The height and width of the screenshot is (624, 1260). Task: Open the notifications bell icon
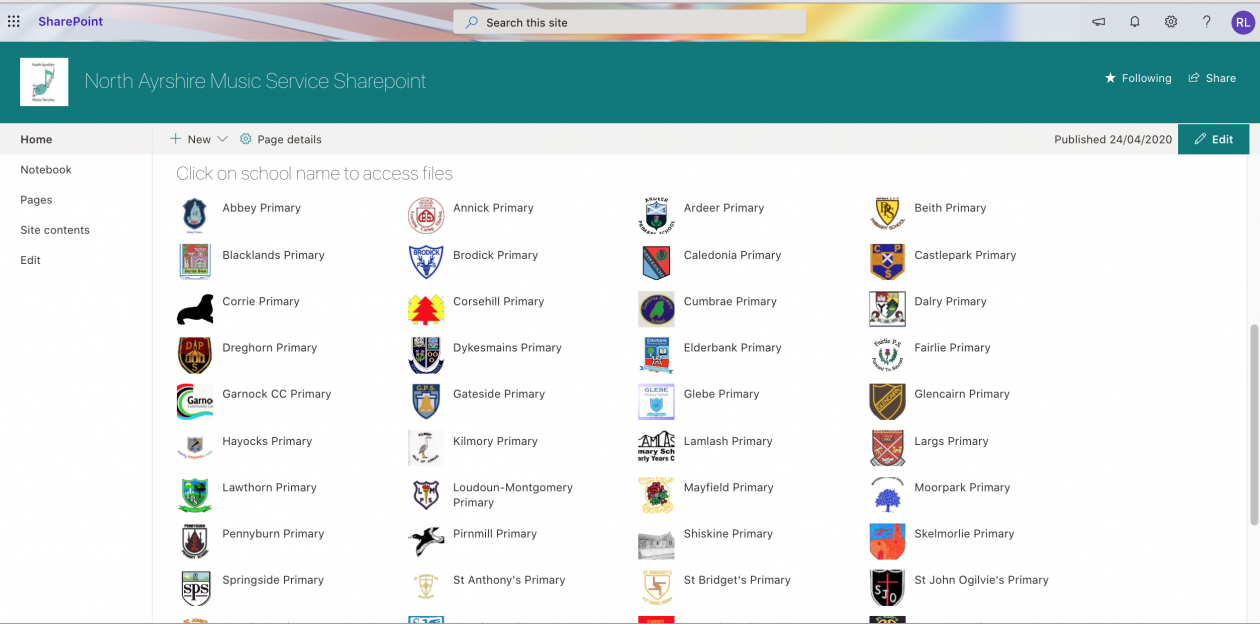(1135, 22)
